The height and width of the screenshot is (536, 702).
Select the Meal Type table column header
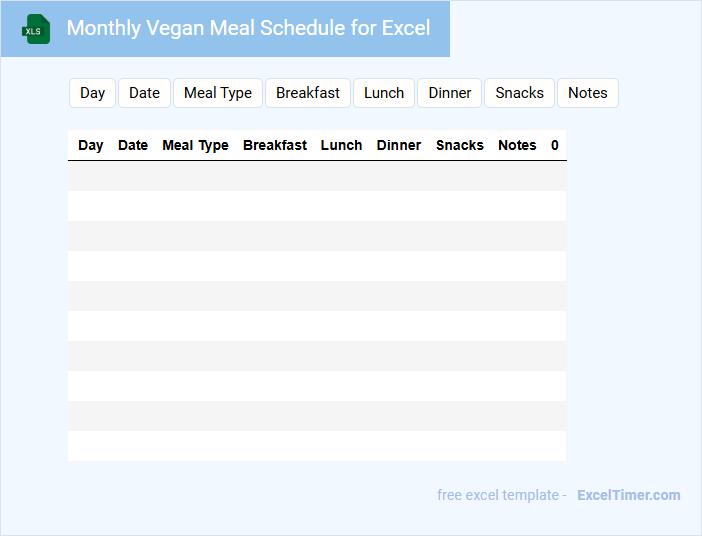tap(195, 145)
